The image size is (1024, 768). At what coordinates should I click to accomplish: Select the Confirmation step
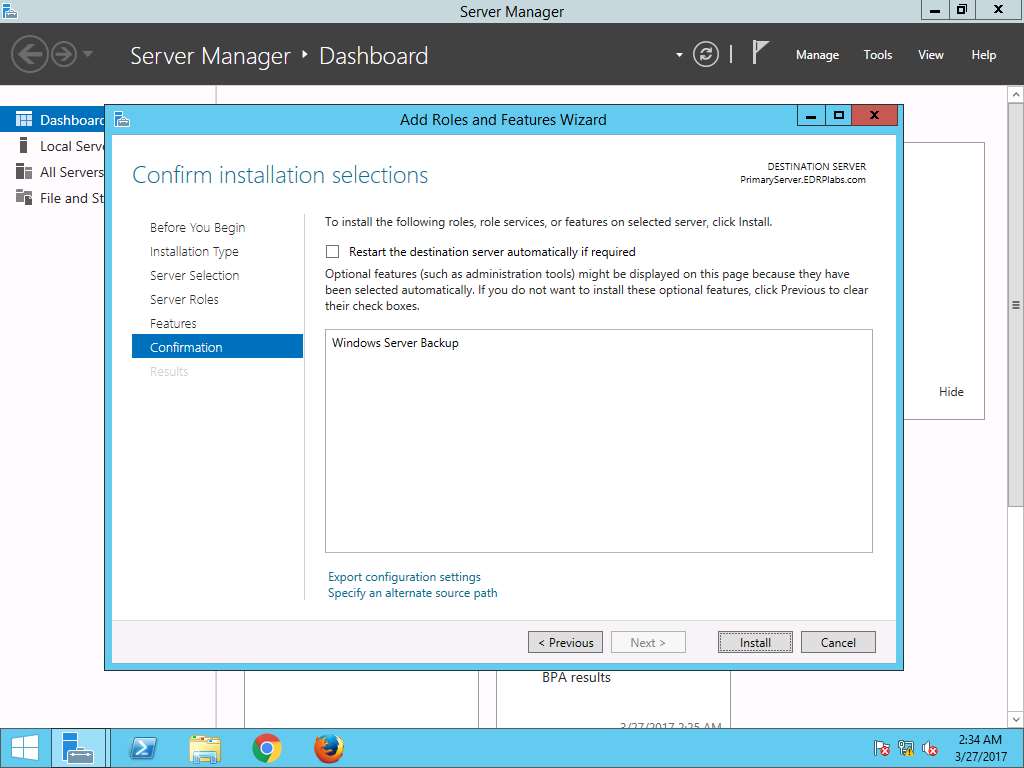[217, 346]
